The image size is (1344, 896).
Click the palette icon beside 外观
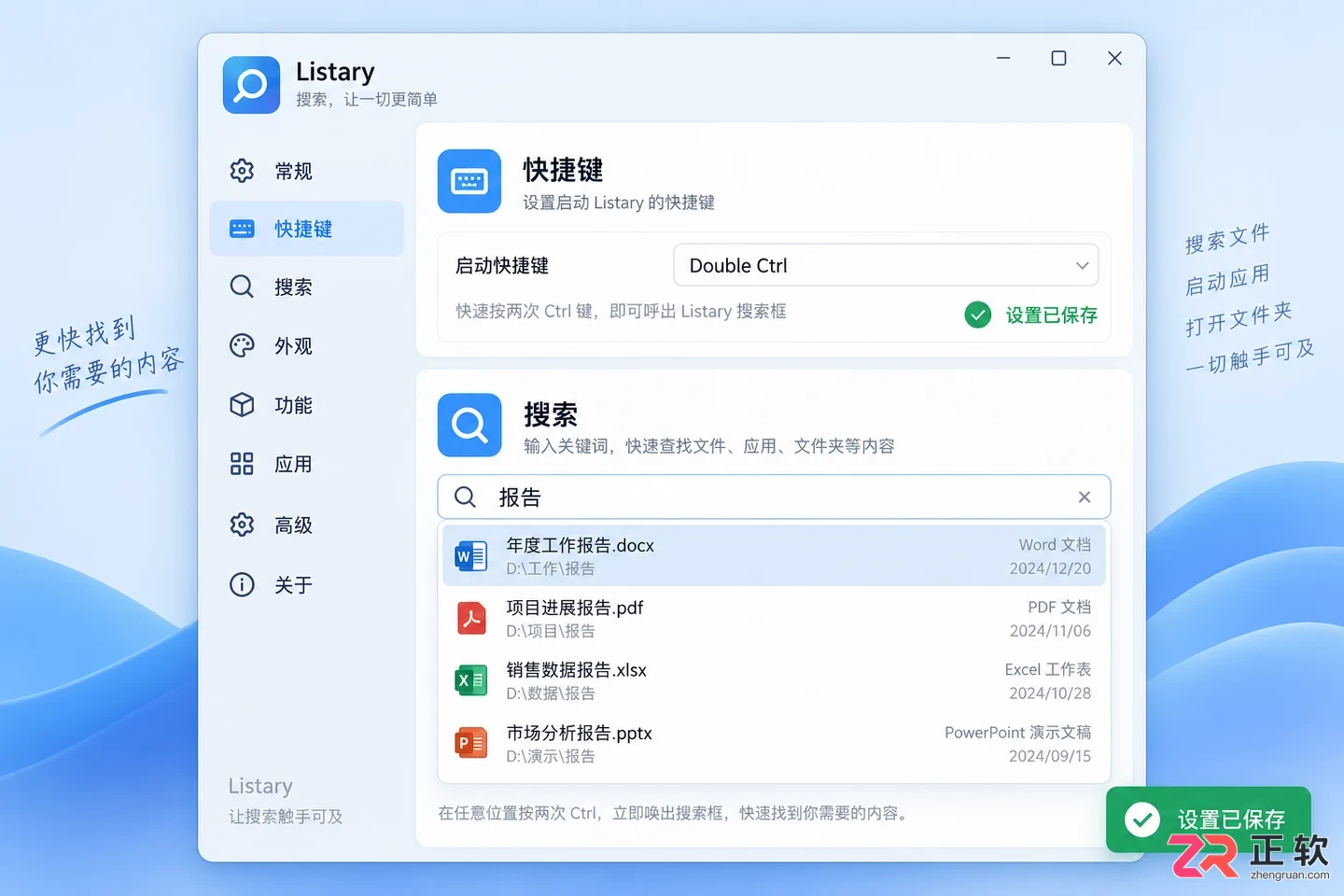point(242,345)
